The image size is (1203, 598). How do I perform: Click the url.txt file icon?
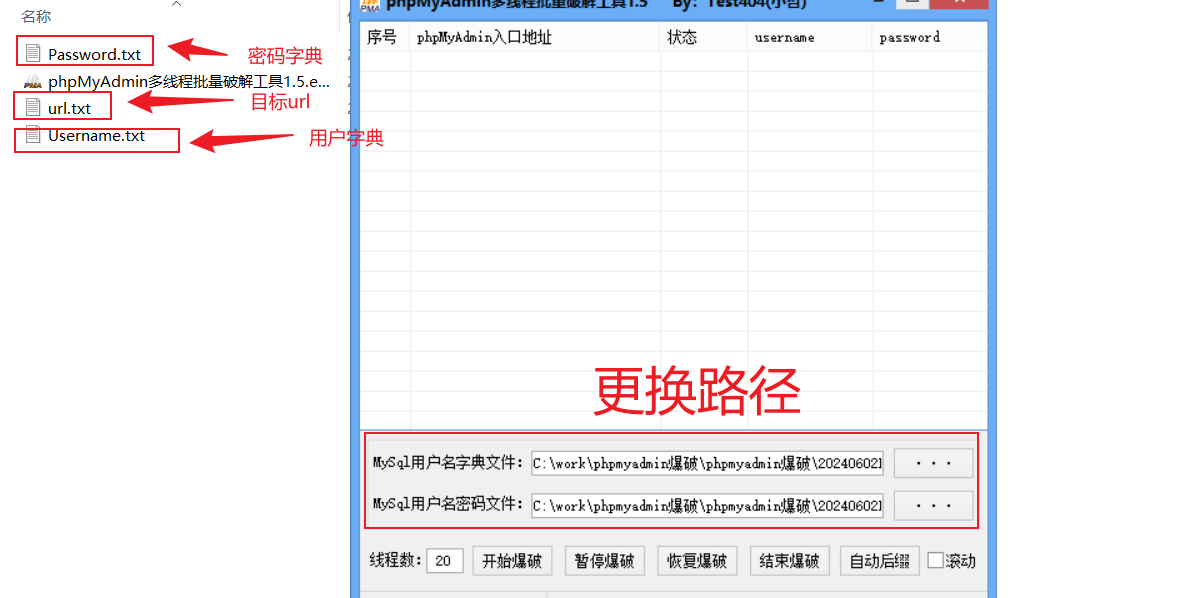pos(33,107)
